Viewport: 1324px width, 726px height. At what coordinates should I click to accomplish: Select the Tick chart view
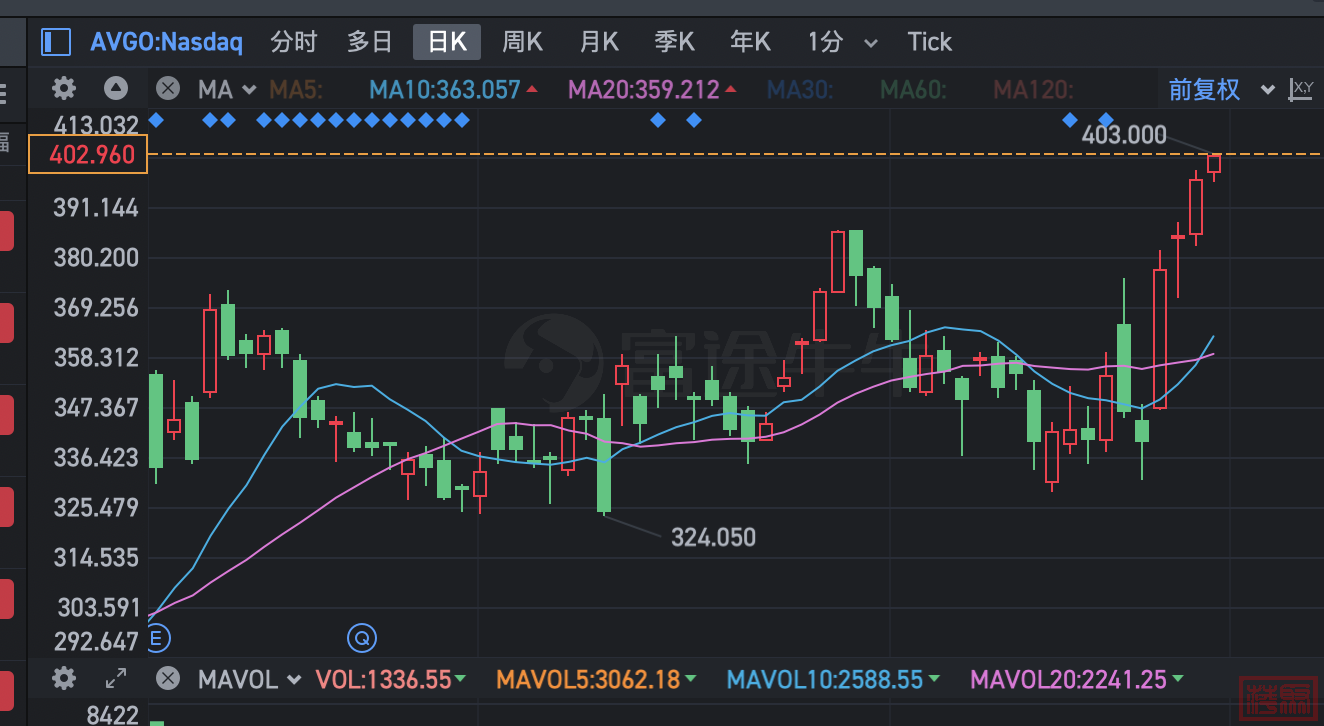click(929, 42)
